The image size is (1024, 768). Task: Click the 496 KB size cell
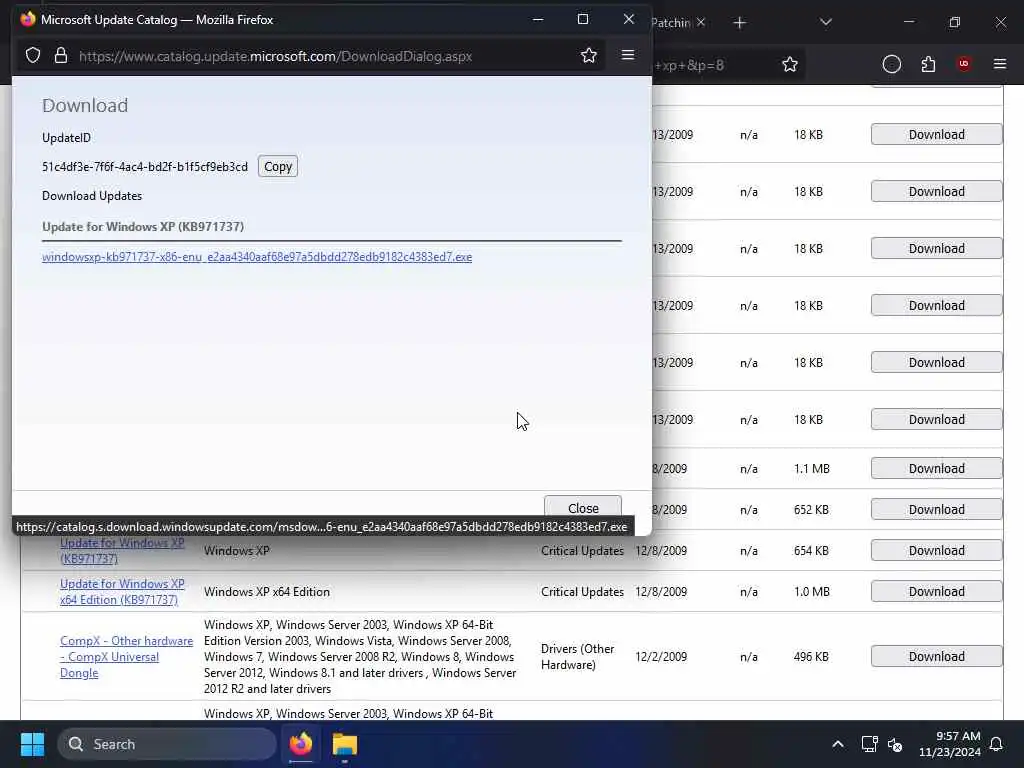point(811,656)
